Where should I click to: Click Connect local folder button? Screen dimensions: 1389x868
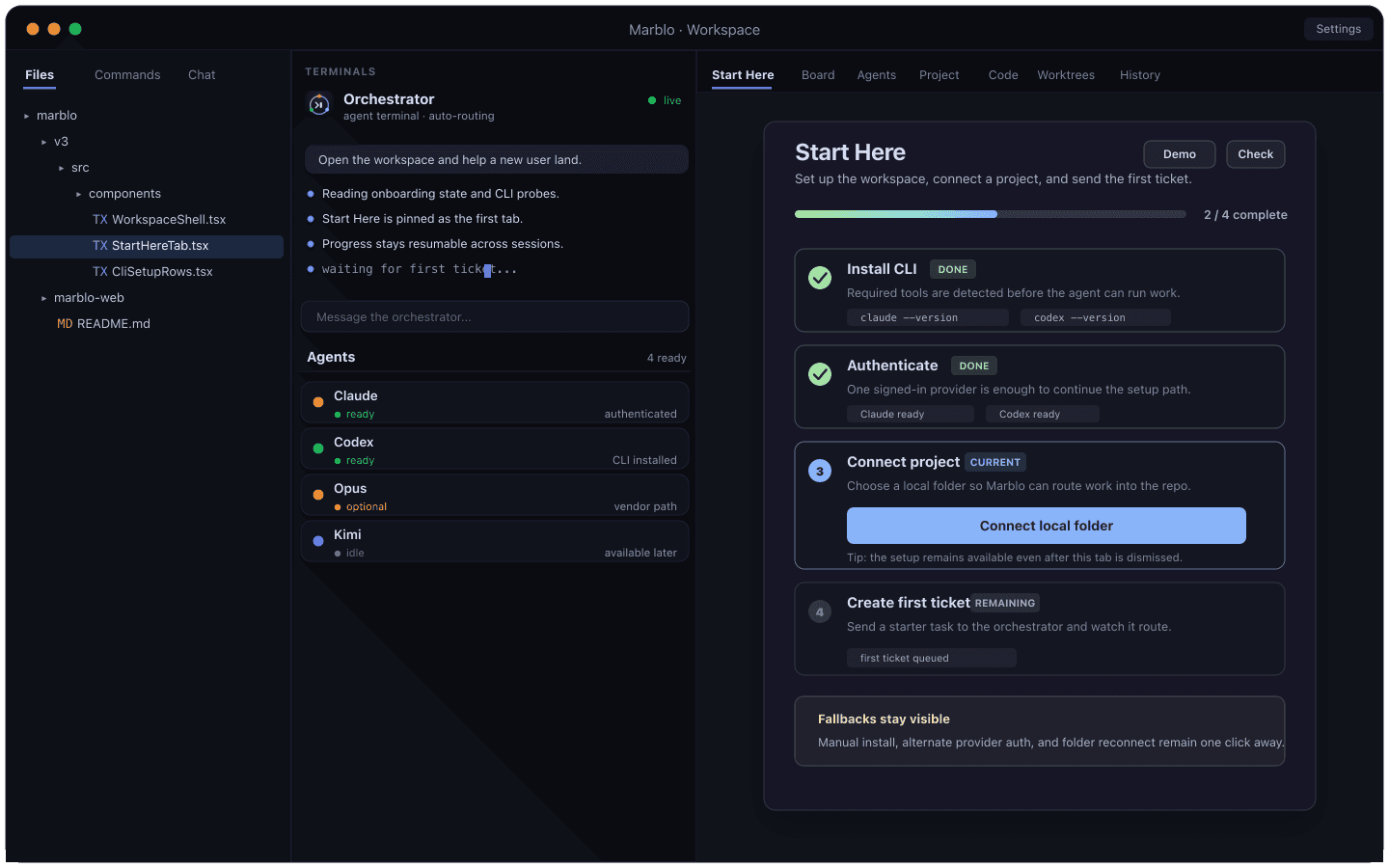coord(1047,526)
